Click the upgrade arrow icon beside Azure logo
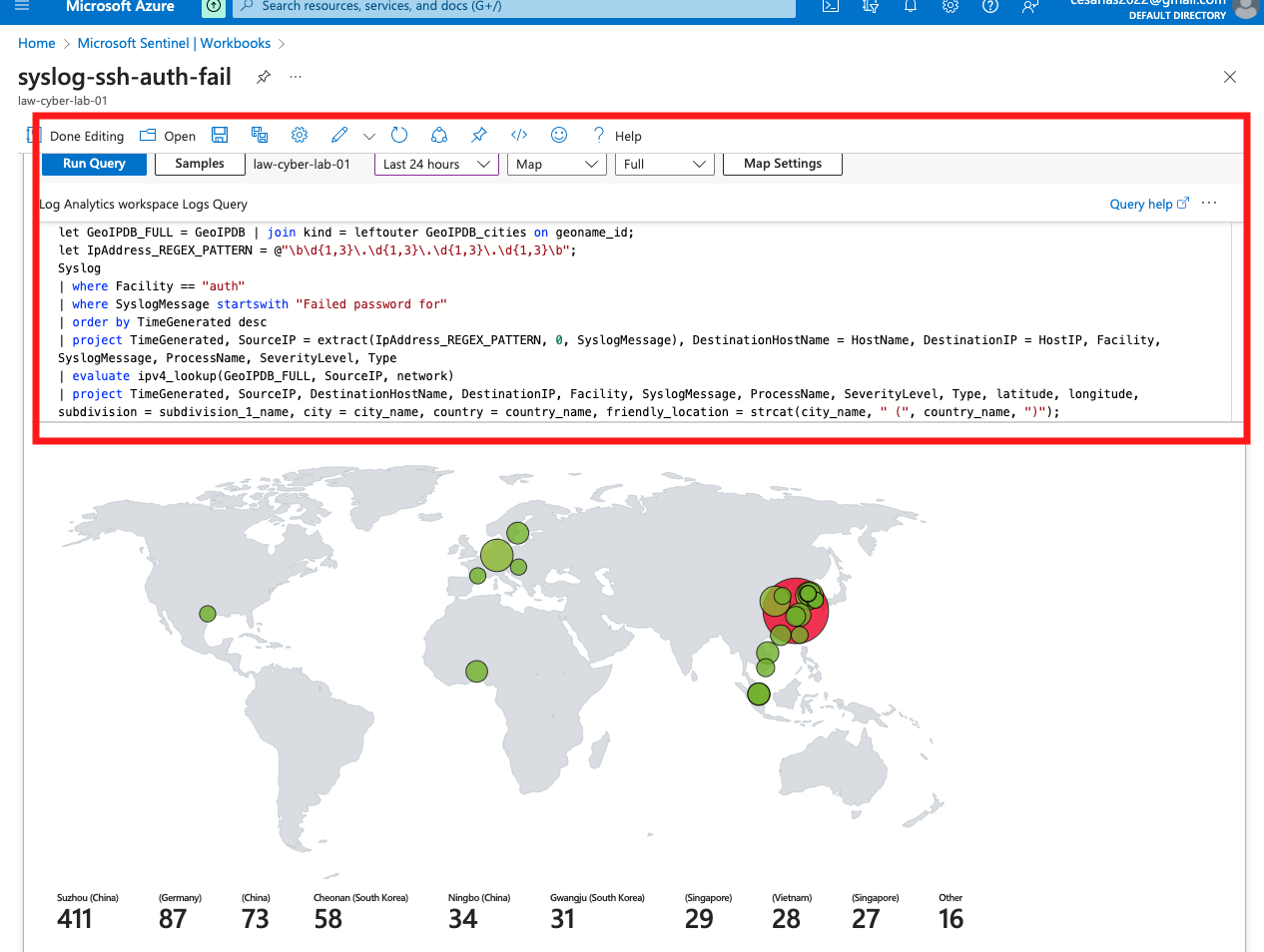The width and height of the screenshot is (1264, 952). click(x=214, y=6)
